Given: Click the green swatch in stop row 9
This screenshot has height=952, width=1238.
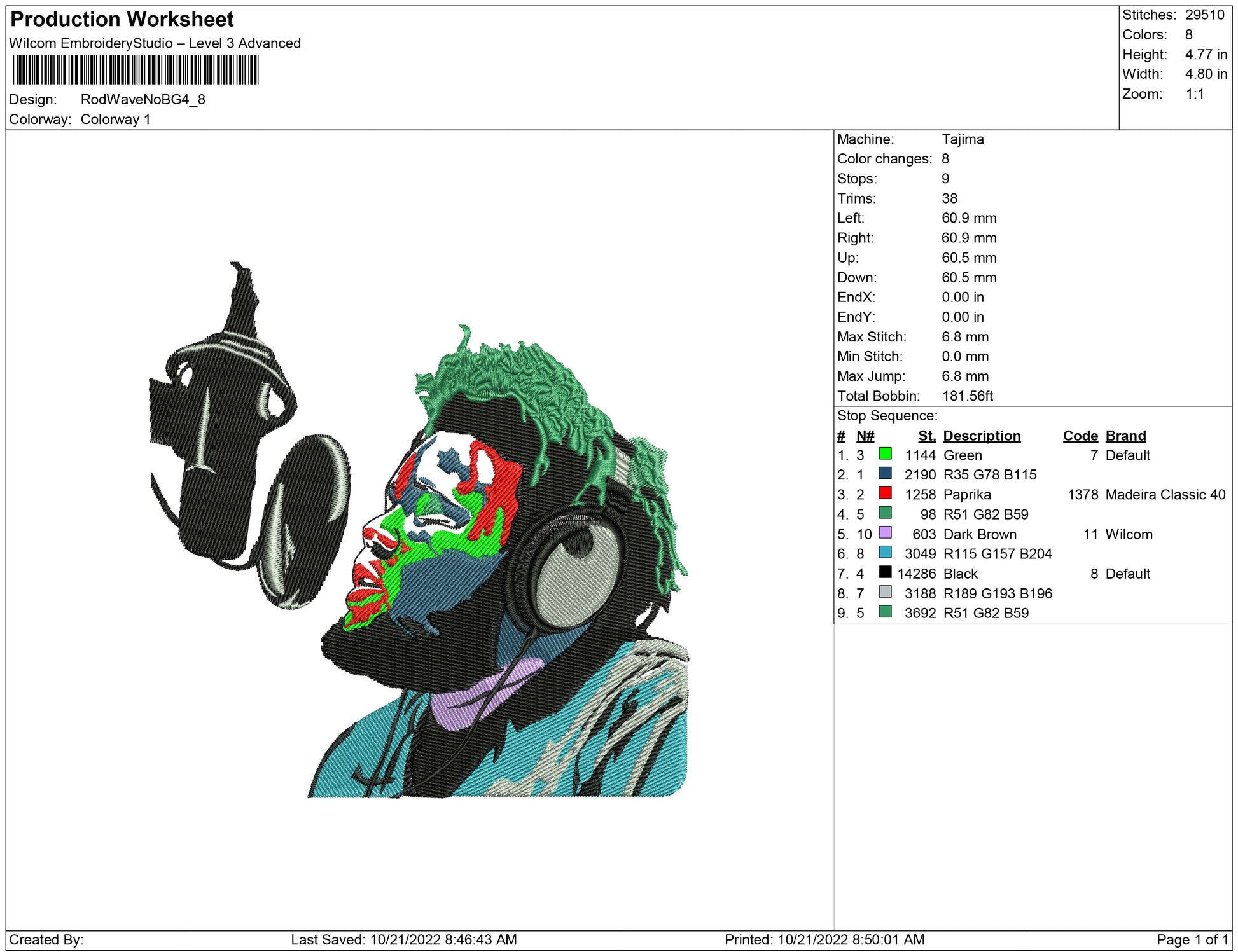Looking at the screenshot, I should (x=885, y=612).
